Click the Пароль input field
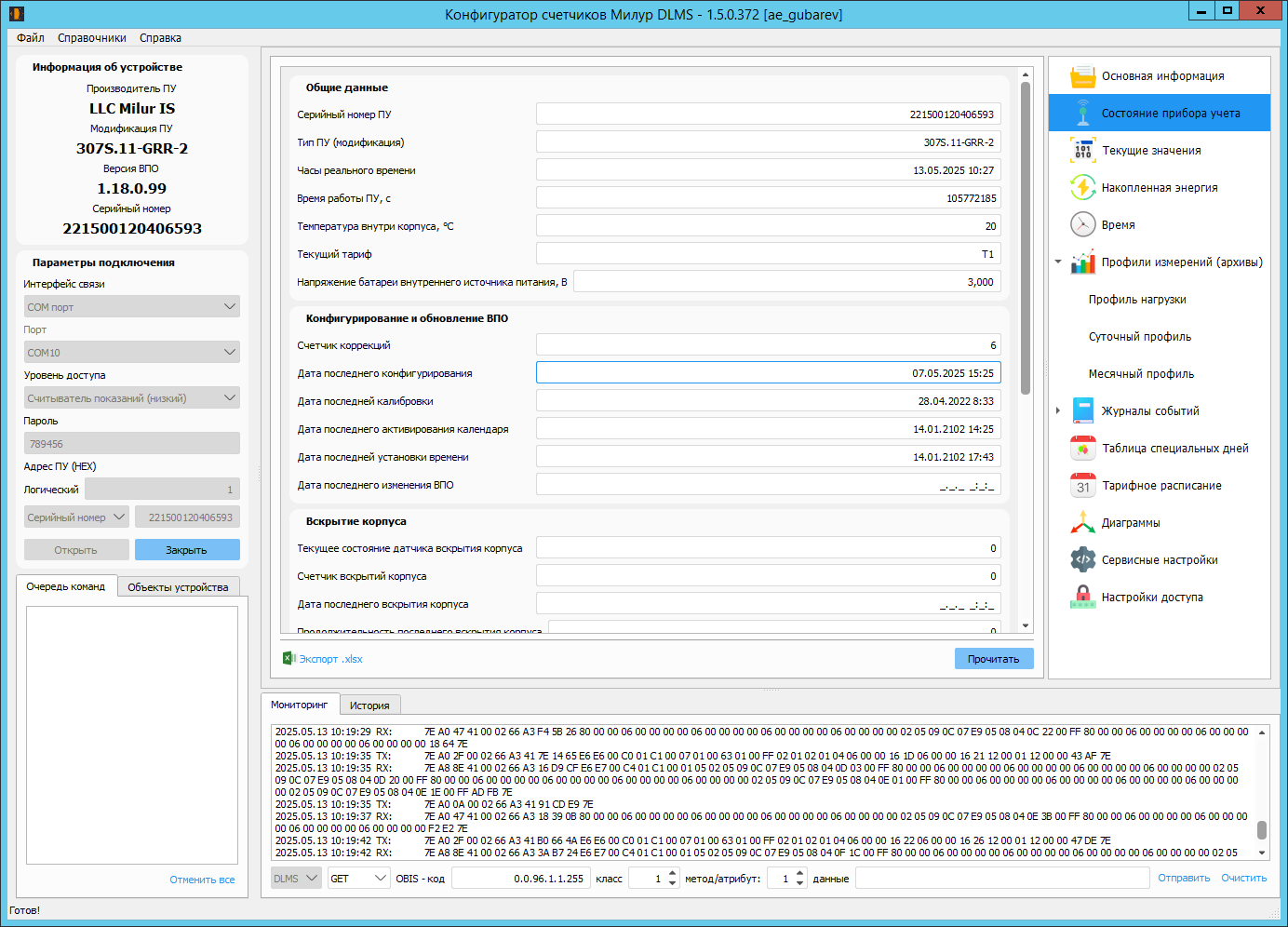Viewport: 1288px width, 927px height. (132, 443)
